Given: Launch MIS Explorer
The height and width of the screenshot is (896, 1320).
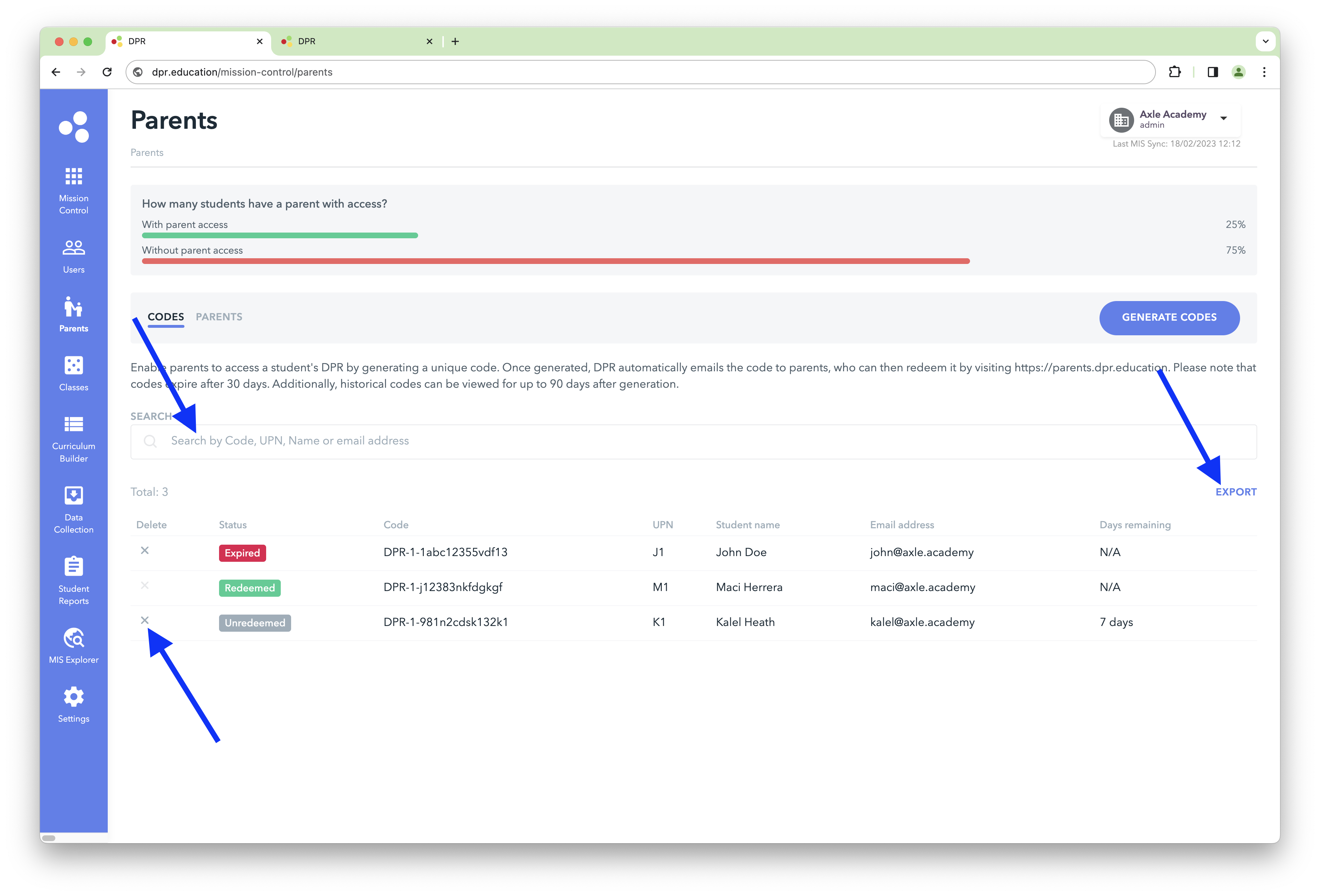Looking at the screenshot, I should [x=73, y=645].
